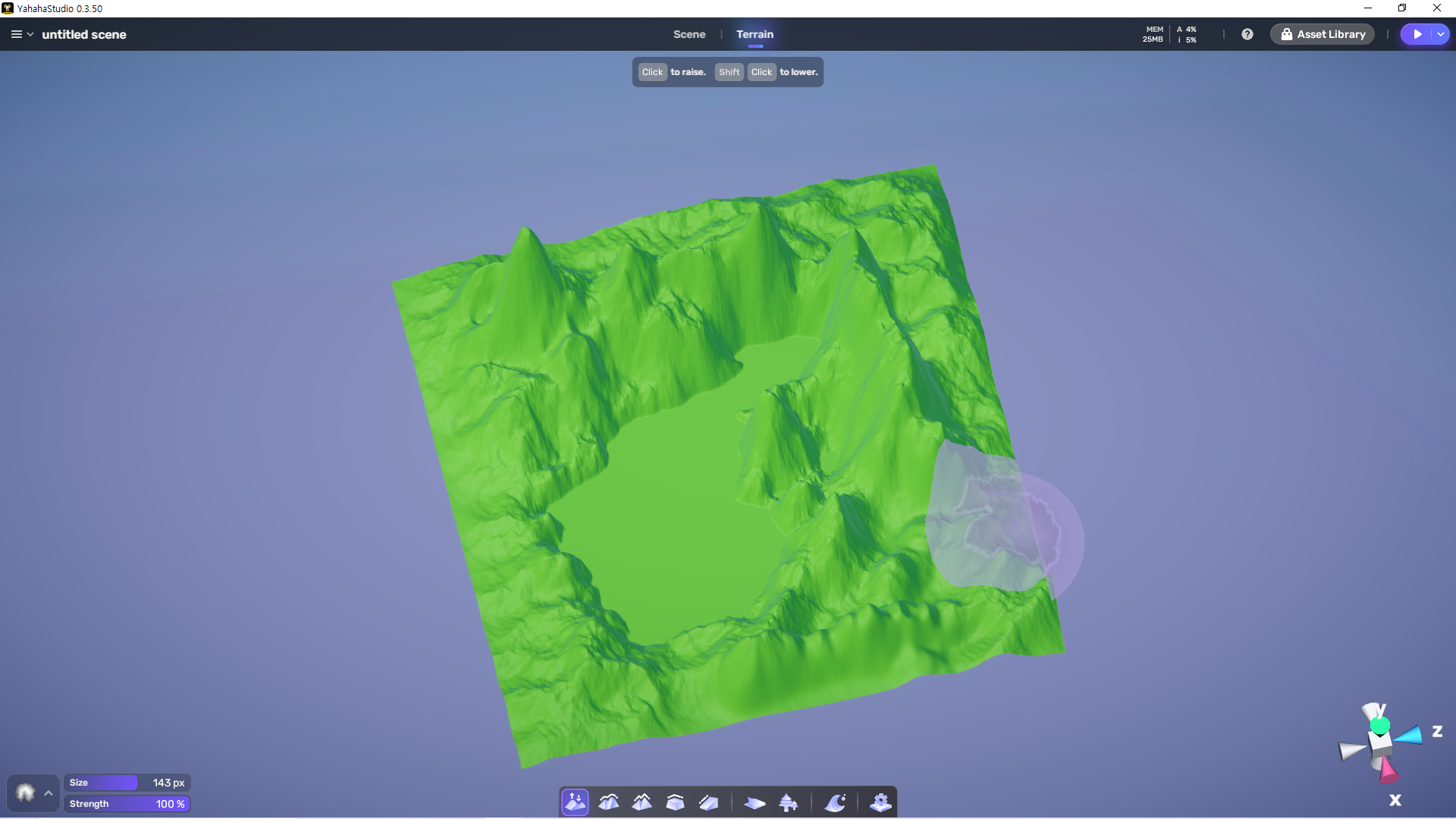1456x819 pixels.
Task: Click the green Y axis on gizmo
Action: point(1380,726)
